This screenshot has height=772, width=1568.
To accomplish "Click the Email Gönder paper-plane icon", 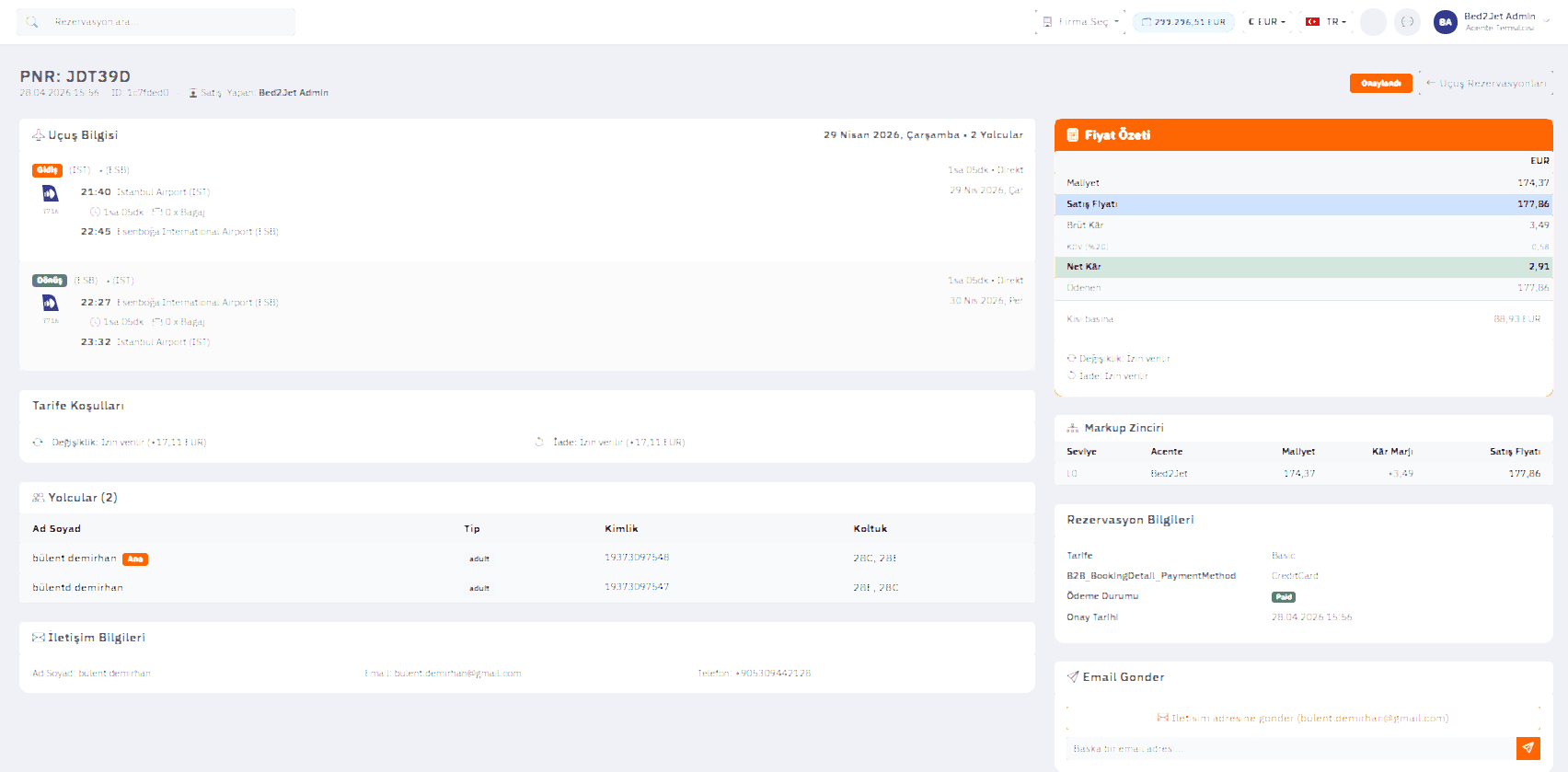I will point(1072,677).
